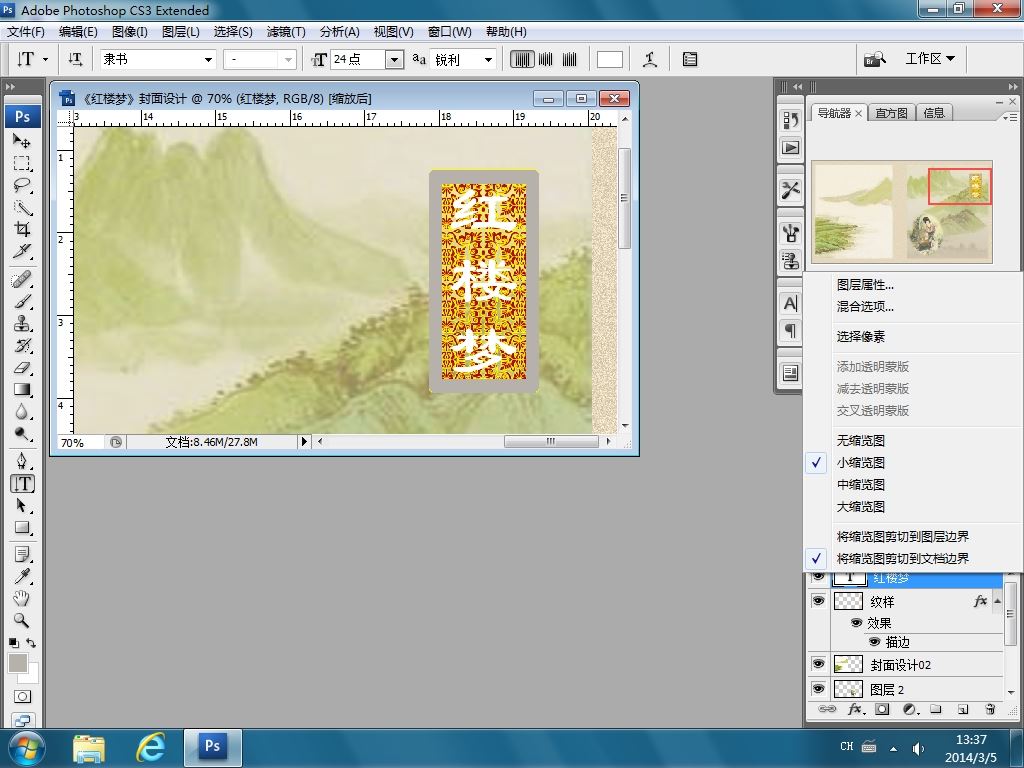Open navigator panel options menu
The image size is (1024, 768).
pos(1010,117)
